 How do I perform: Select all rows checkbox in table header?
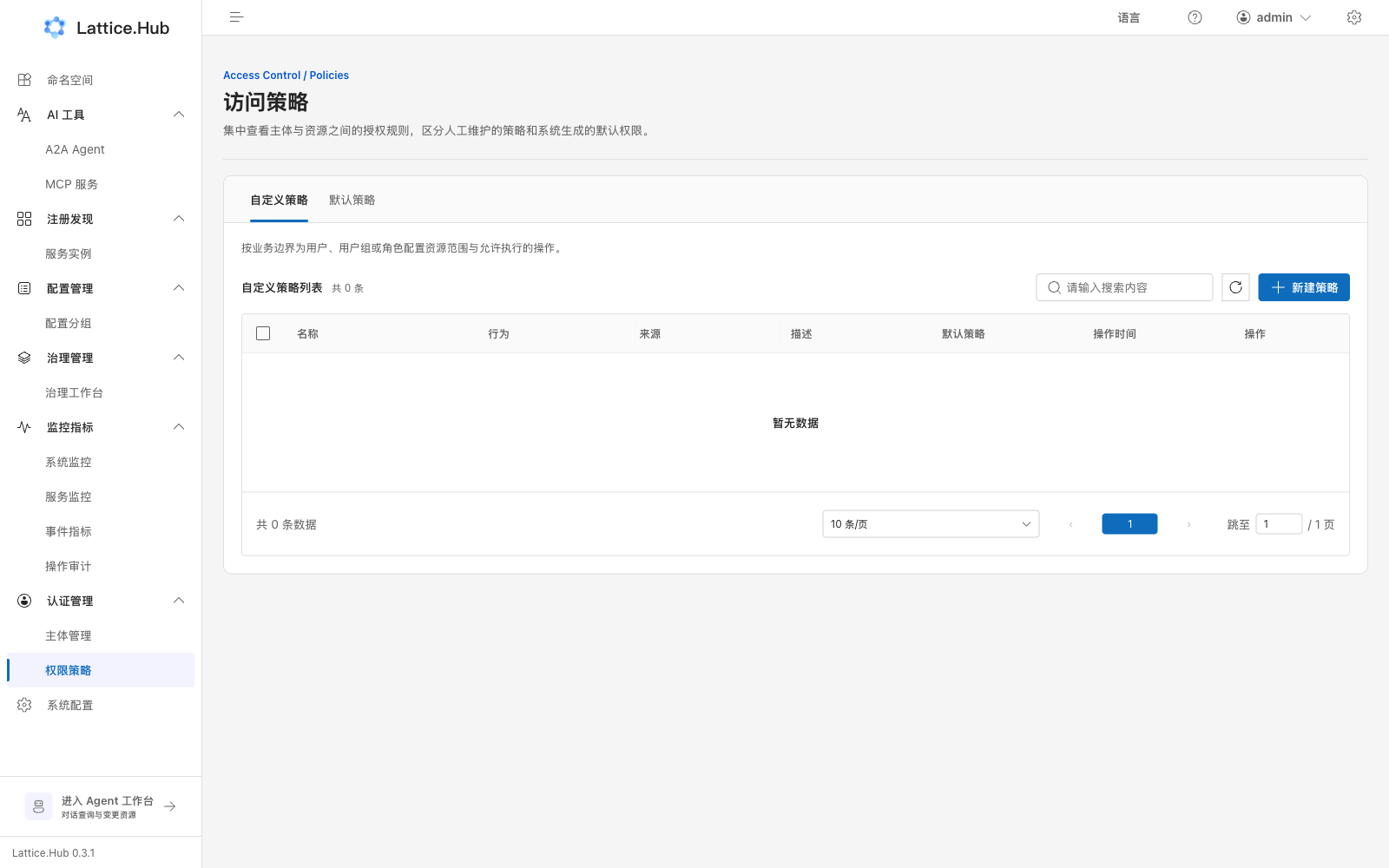click(x=263, y=333)
